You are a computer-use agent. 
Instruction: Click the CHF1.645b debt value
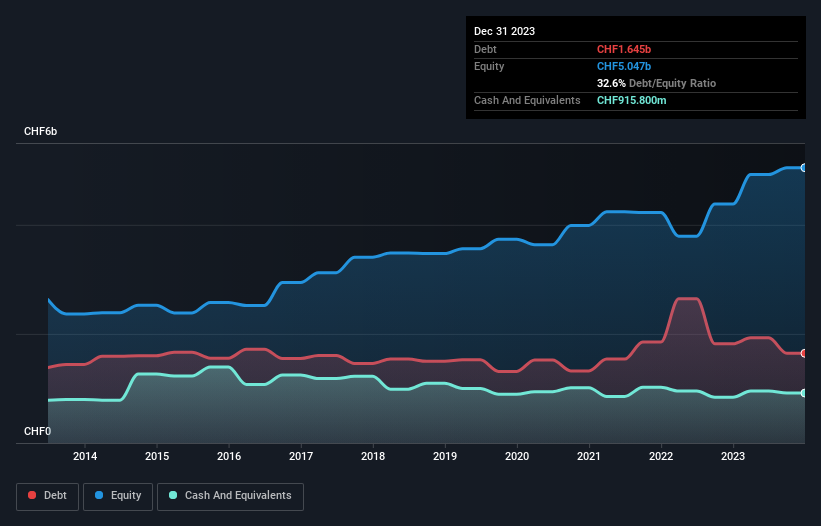point(624,49)
